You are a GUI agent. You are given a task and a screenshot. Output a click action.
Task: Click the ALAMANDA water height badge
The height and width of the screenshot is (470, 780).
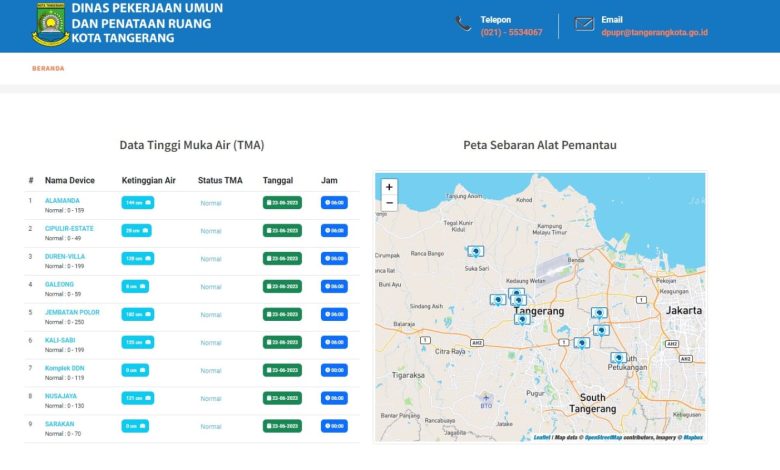pyautogui.click(x=137, y=203)
